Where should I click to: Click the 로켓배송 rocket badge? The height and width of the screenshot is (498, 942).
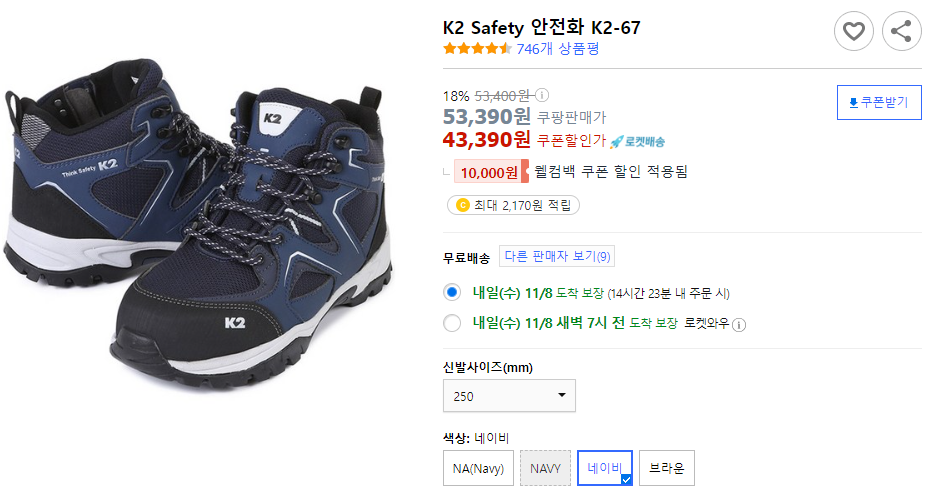[638, 142]
